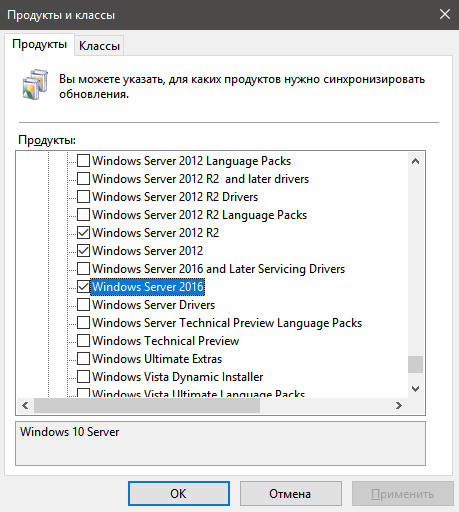Image resolution: width=459 pixels, height=512 pixels.
Task: Uncheck the Windows Server 2012 R2 checkbox
Action: click(x=83, y=233)
